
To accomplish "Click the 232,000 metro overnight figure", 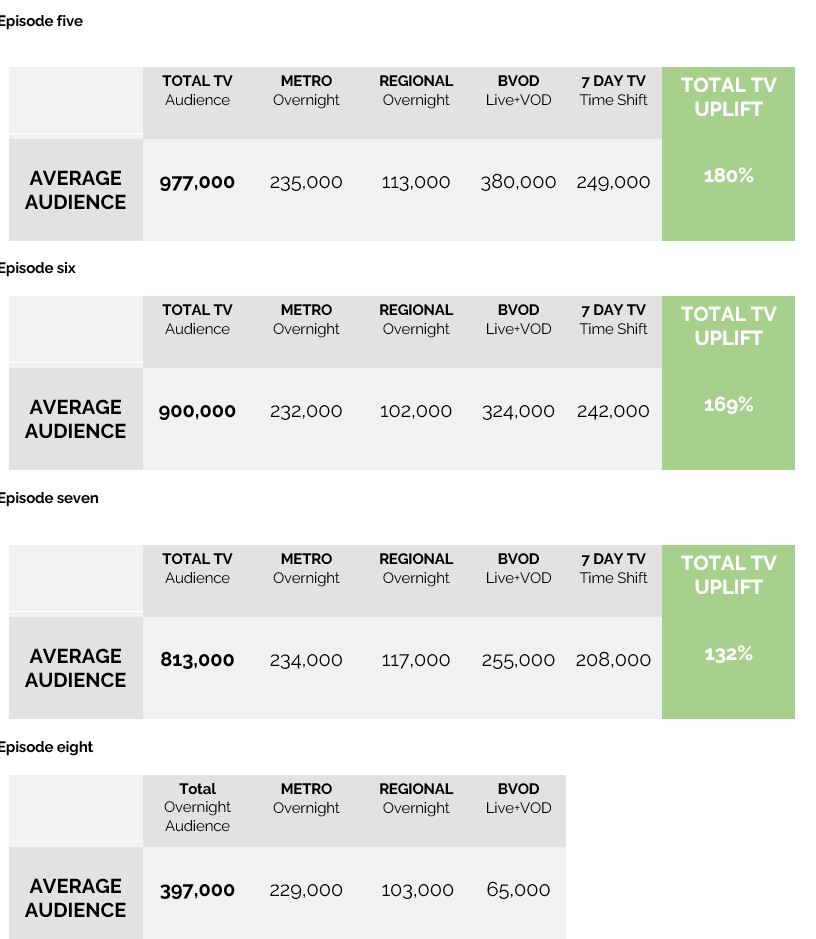I will 306,411.
